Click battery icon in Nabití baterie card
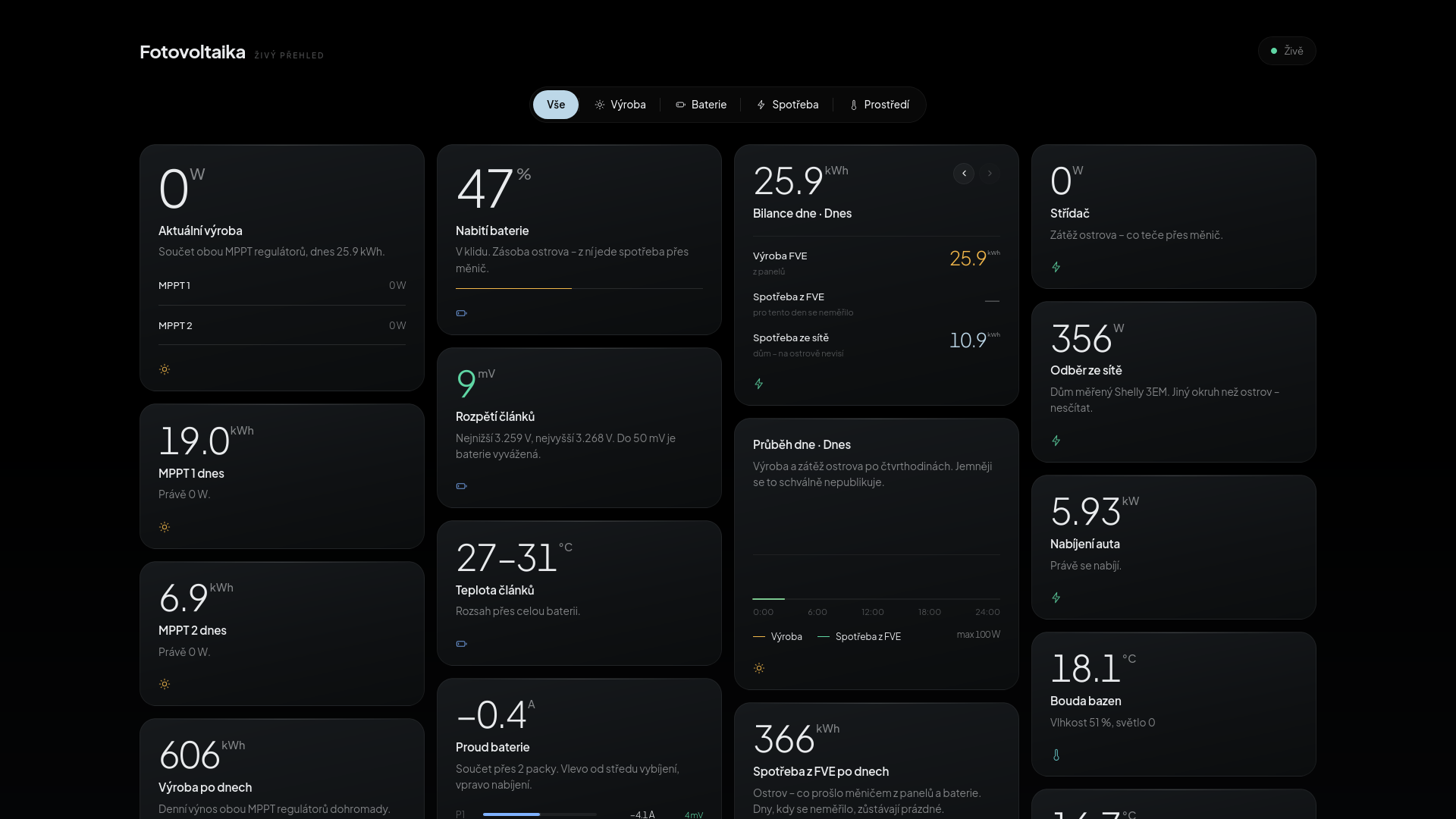Viewport: 1456px width, 819px height. coord(462,313)
